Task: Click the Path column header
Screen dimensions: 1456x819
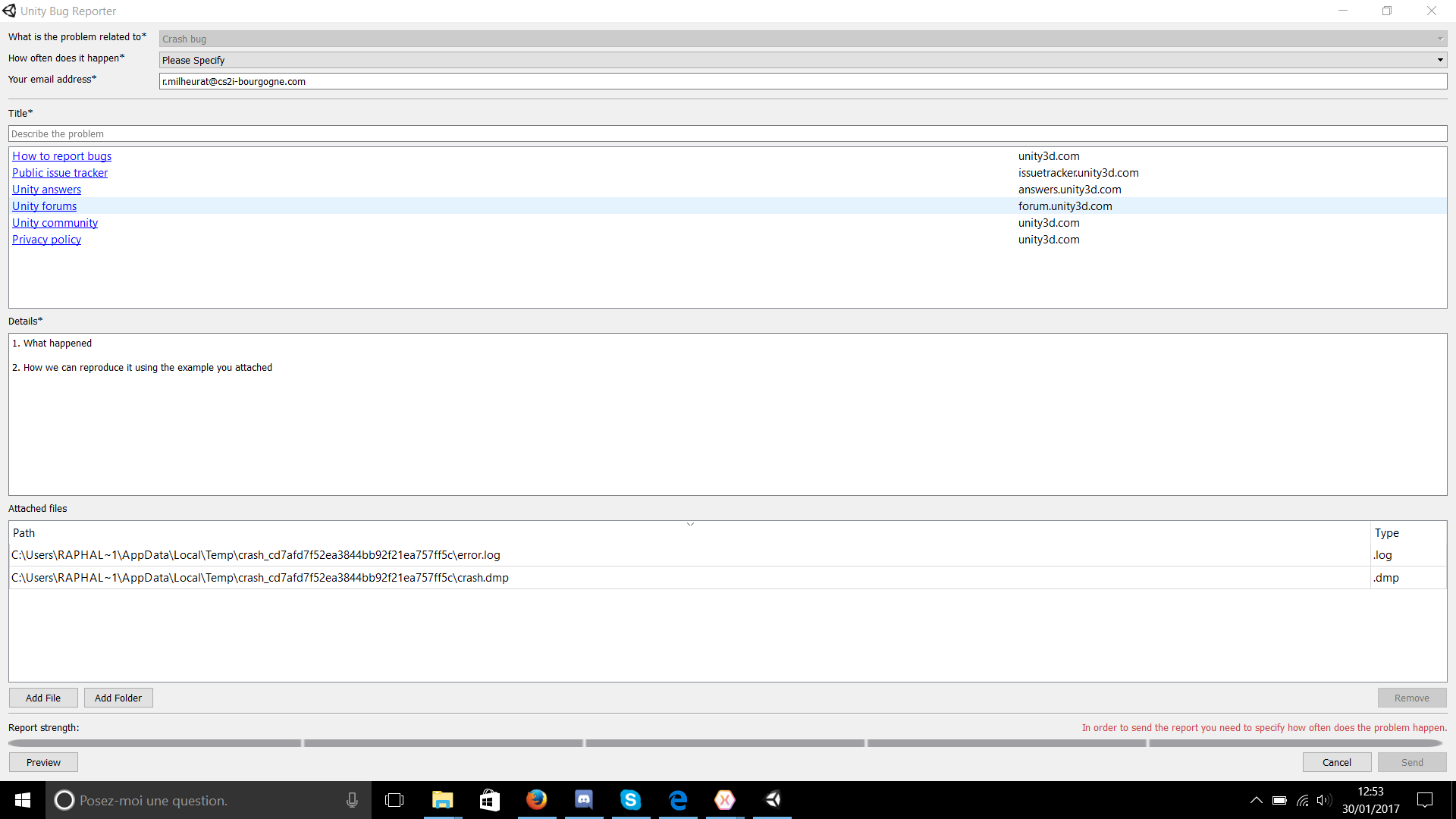Action: point(690,533)
